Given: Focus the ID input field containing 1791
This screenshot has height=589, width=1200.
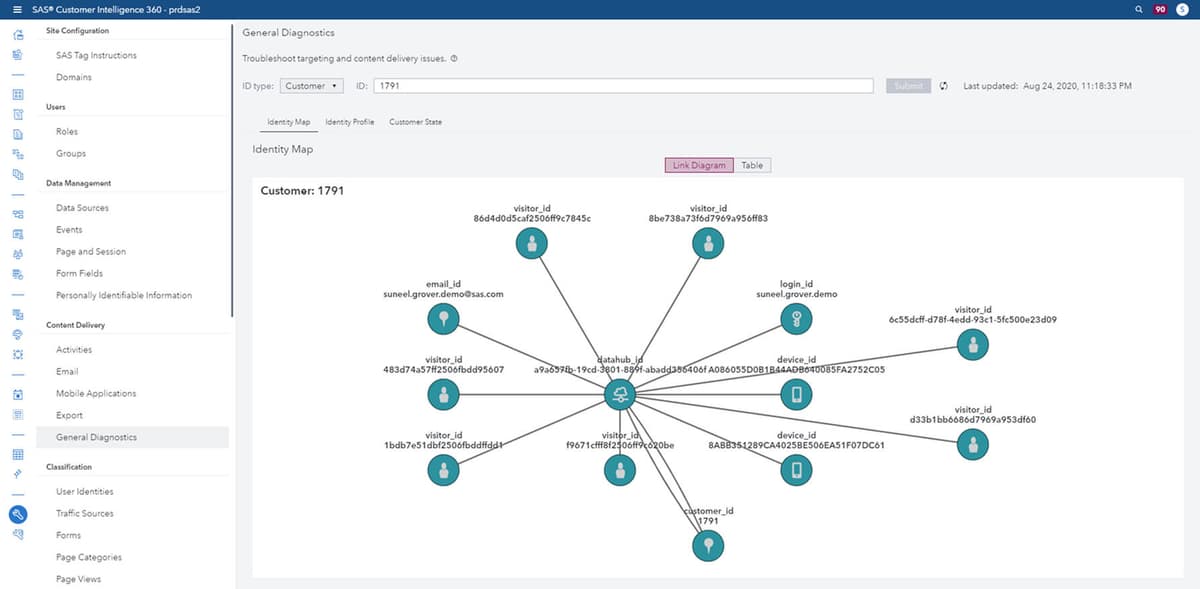Looking at the screenshot, I should [623, 86].
